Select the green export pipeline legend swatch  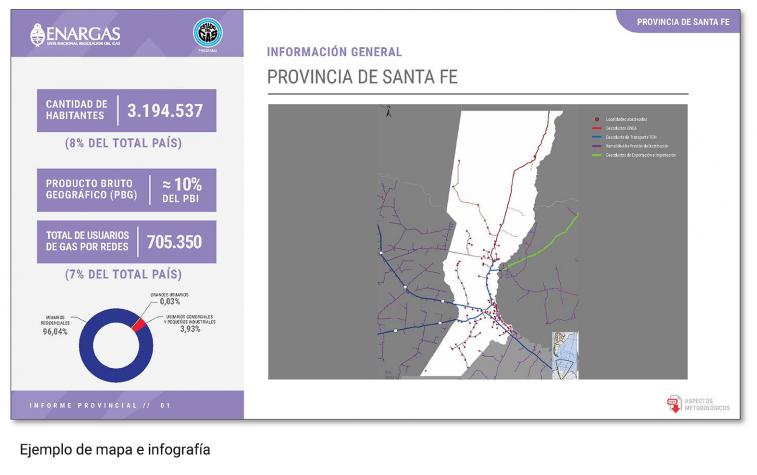(x=597, y=155)
